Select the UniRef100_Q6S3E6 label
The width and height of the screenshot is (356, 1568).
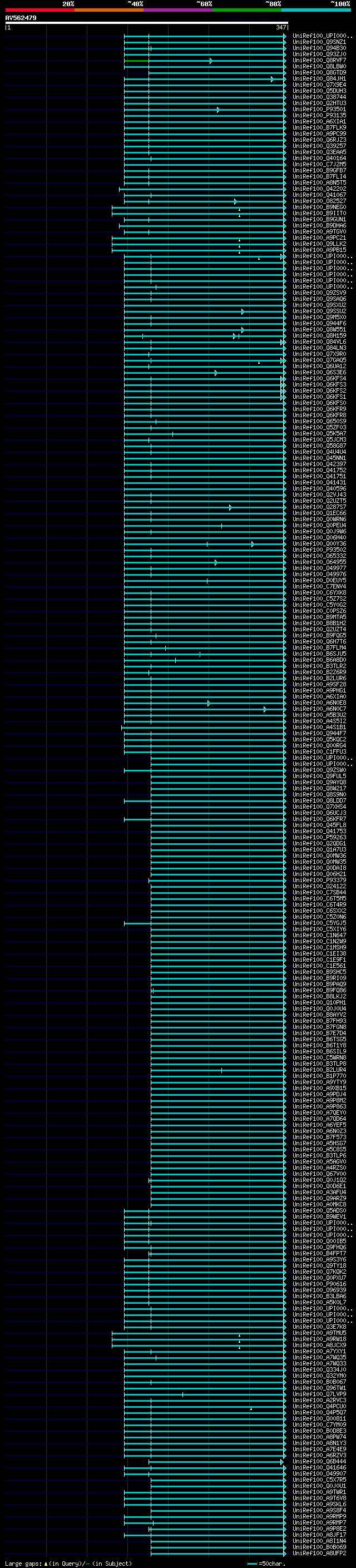(x=319, y=372)
